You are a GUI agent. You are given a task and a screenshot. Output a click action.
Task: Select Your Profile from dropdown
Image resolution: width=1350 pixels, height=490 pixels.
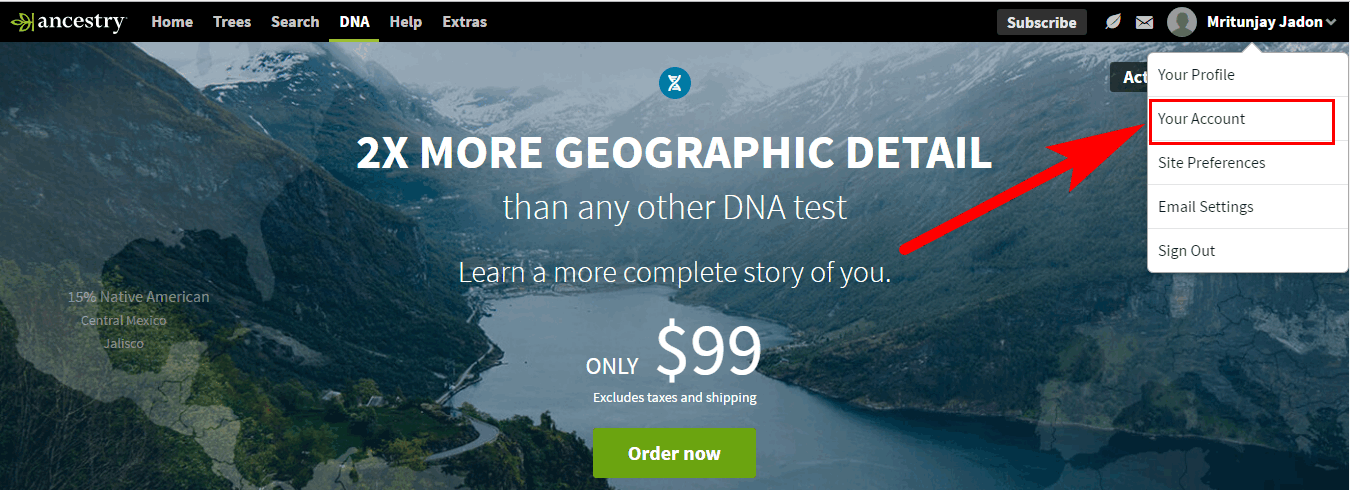(1248, 75)
